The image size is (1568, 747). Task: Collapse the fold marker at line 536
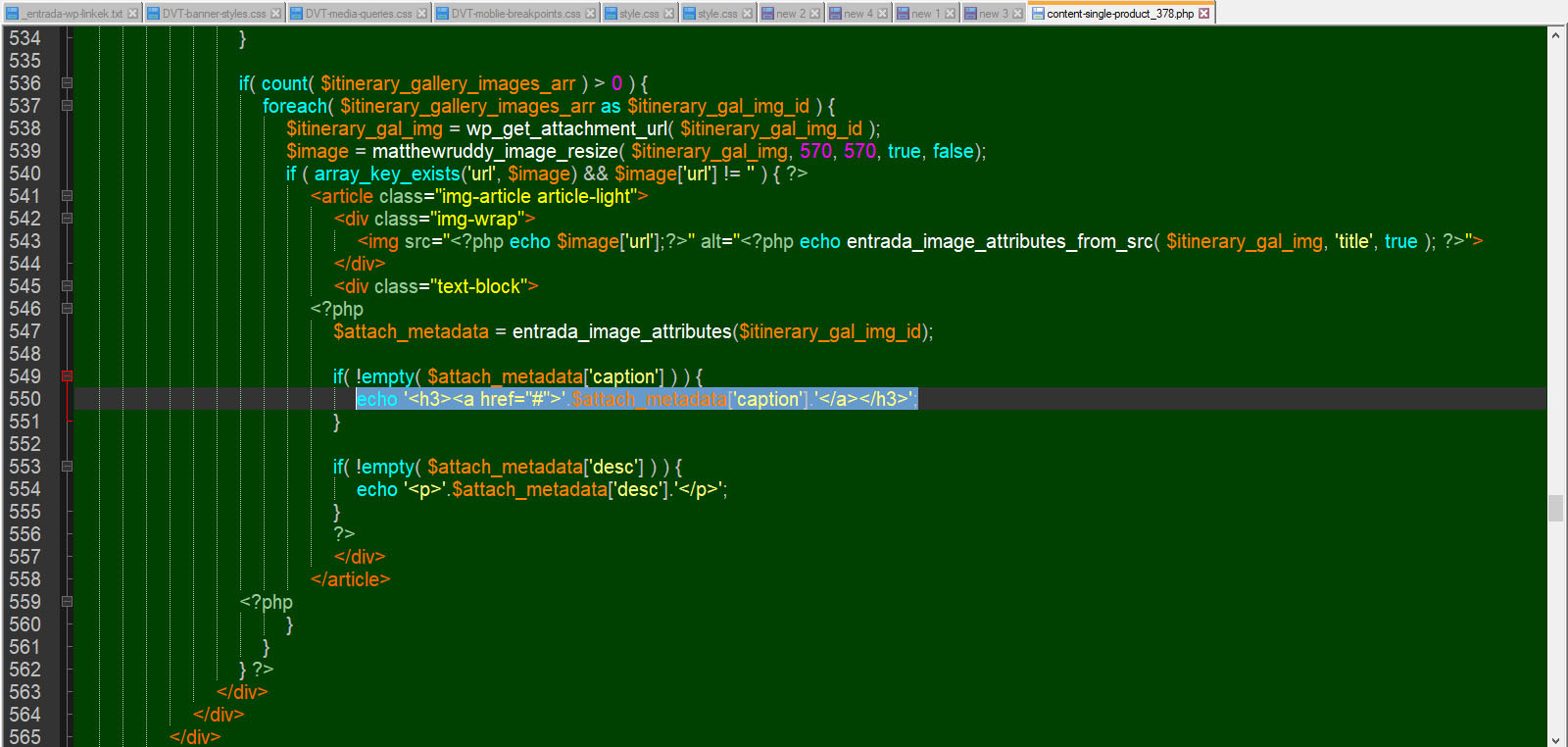[67, 83]
